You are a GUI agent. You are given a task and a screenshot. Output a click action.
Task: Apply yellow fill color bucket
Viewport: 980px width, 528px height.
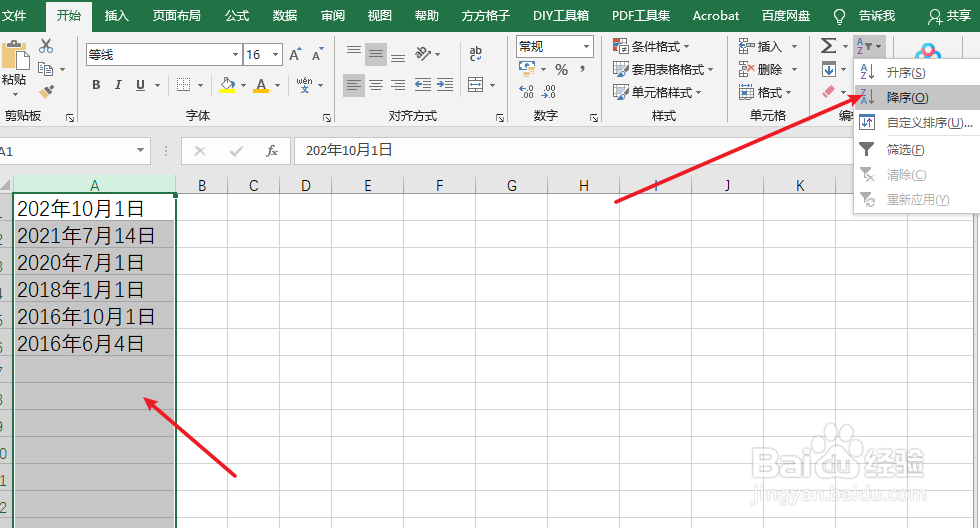(x=228, y=85)
